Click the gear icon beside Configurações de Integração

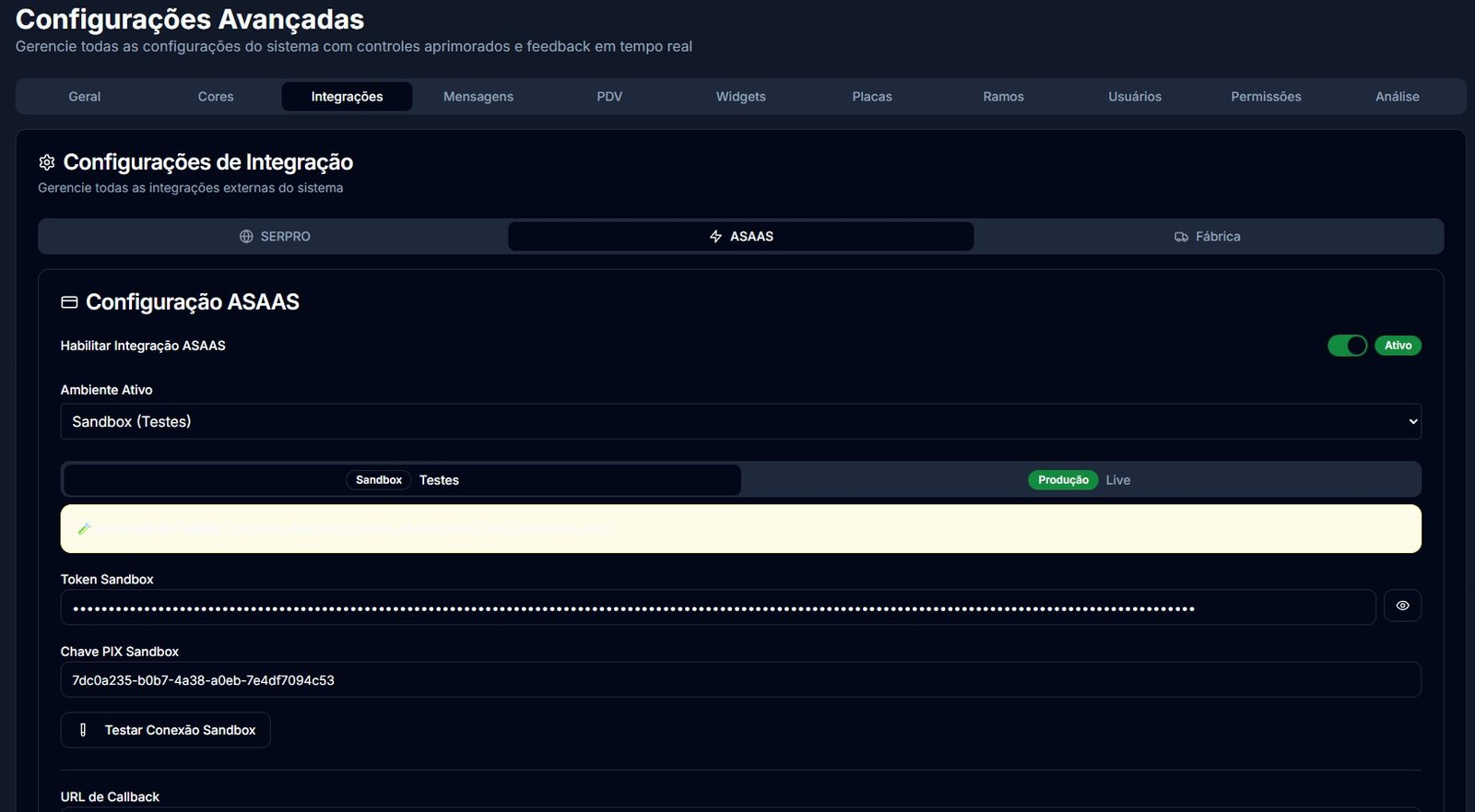point(47,162)
